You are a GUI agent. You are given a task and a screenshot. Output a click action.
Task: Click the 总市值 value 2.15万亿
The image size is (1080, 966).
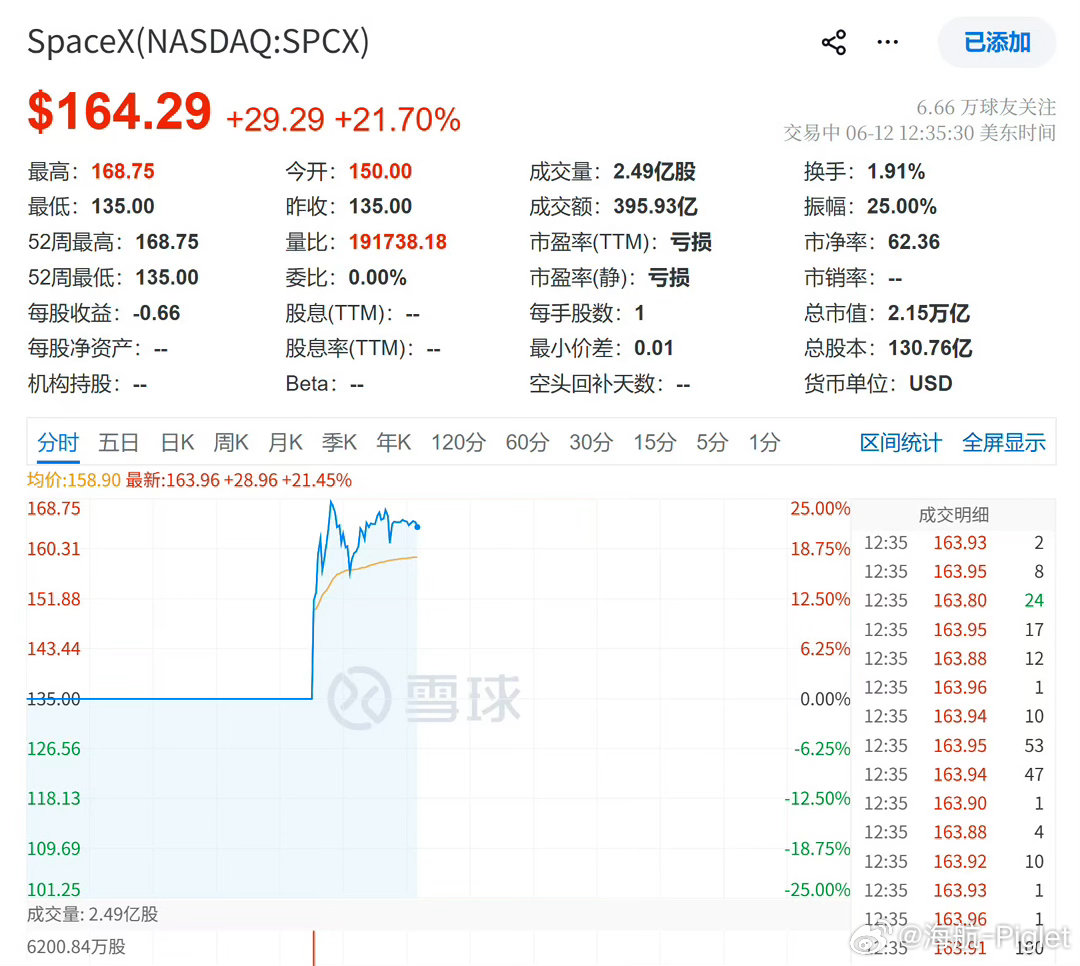928,313
